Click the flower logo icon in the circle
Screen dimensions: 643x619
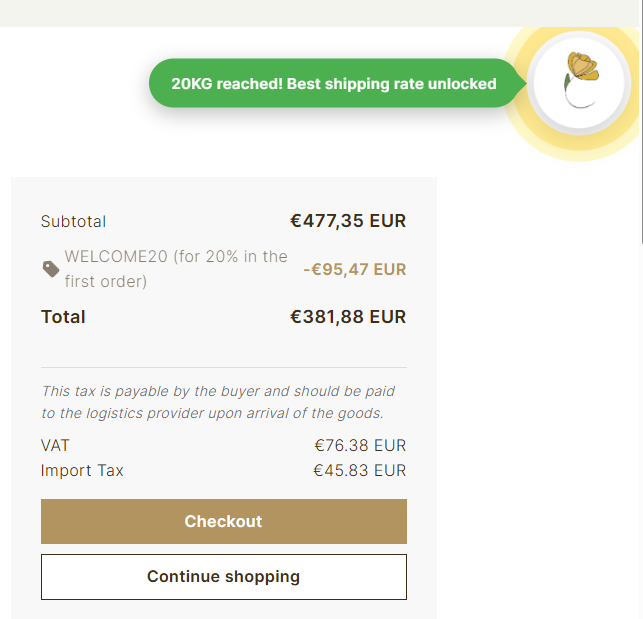point(580,80)
